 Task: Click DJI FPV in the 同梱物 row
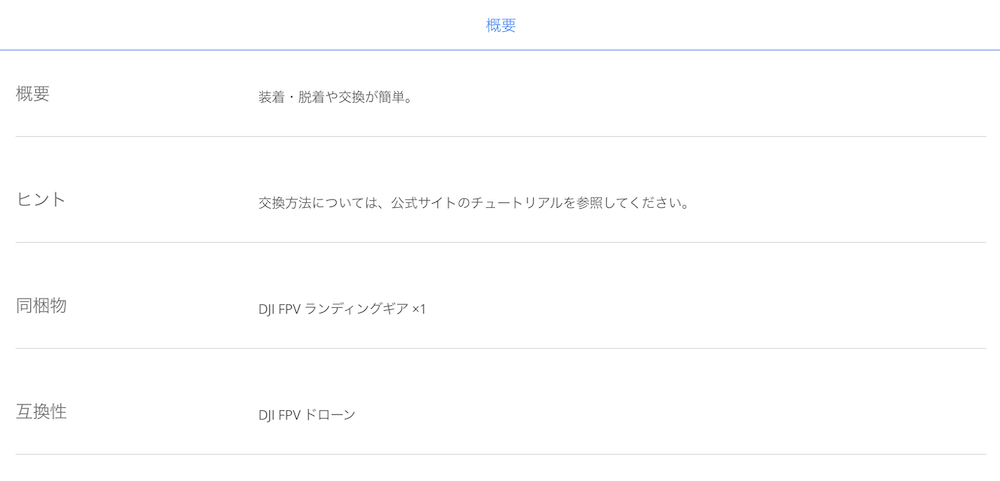pos(279,309)
